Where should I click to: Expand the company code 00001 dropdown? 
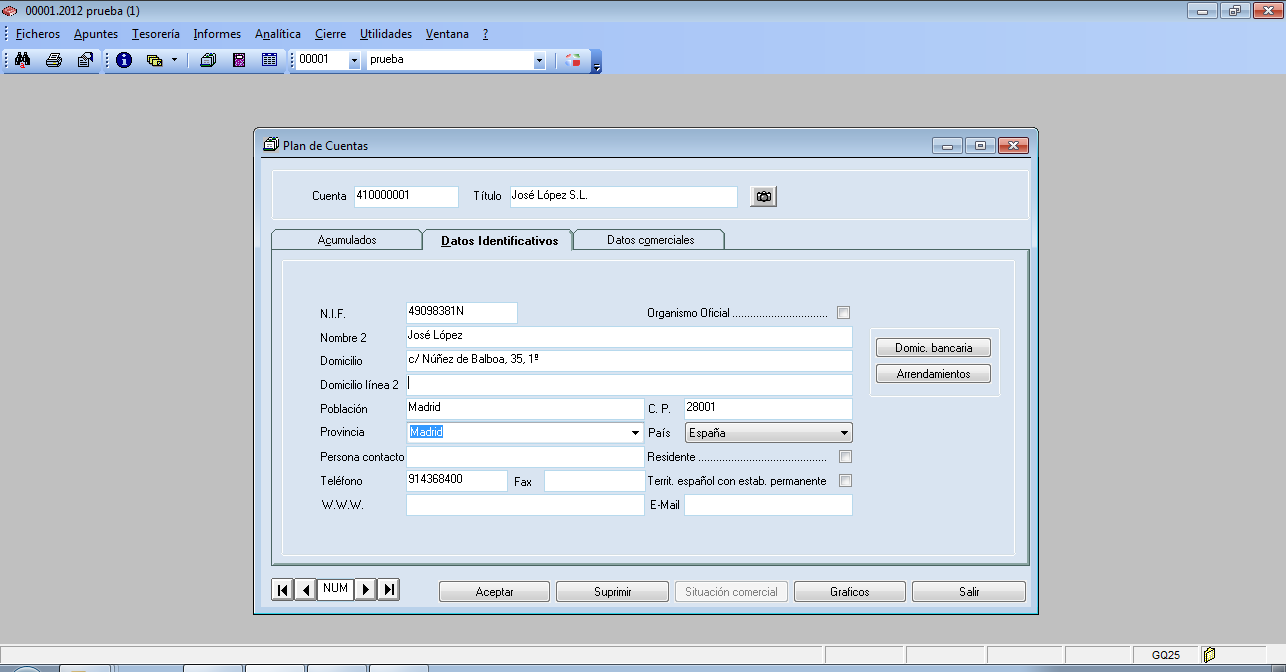tap(354, 60)
